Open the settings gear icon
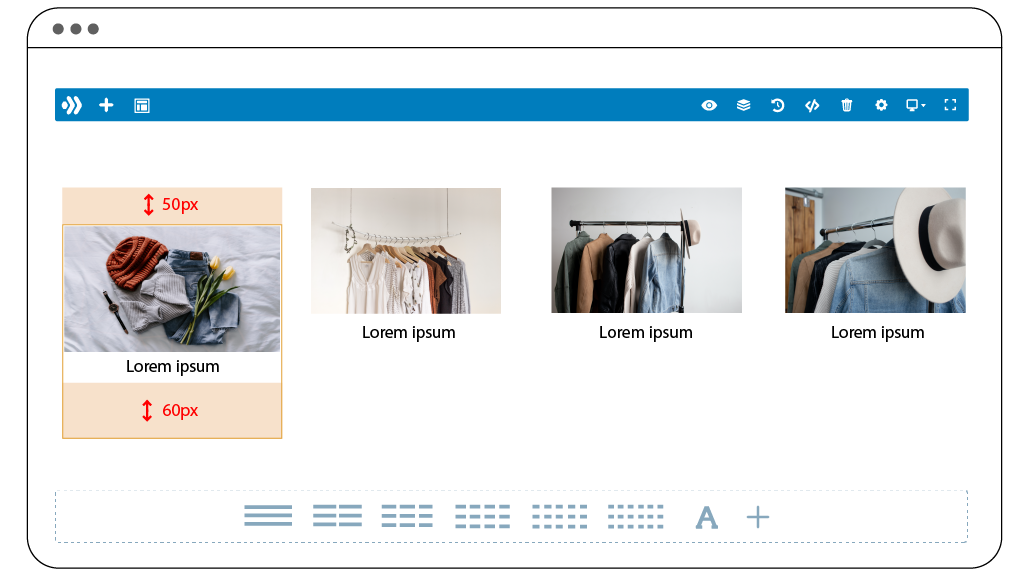The image size is (1024, 577). click(x=881, y=105)
